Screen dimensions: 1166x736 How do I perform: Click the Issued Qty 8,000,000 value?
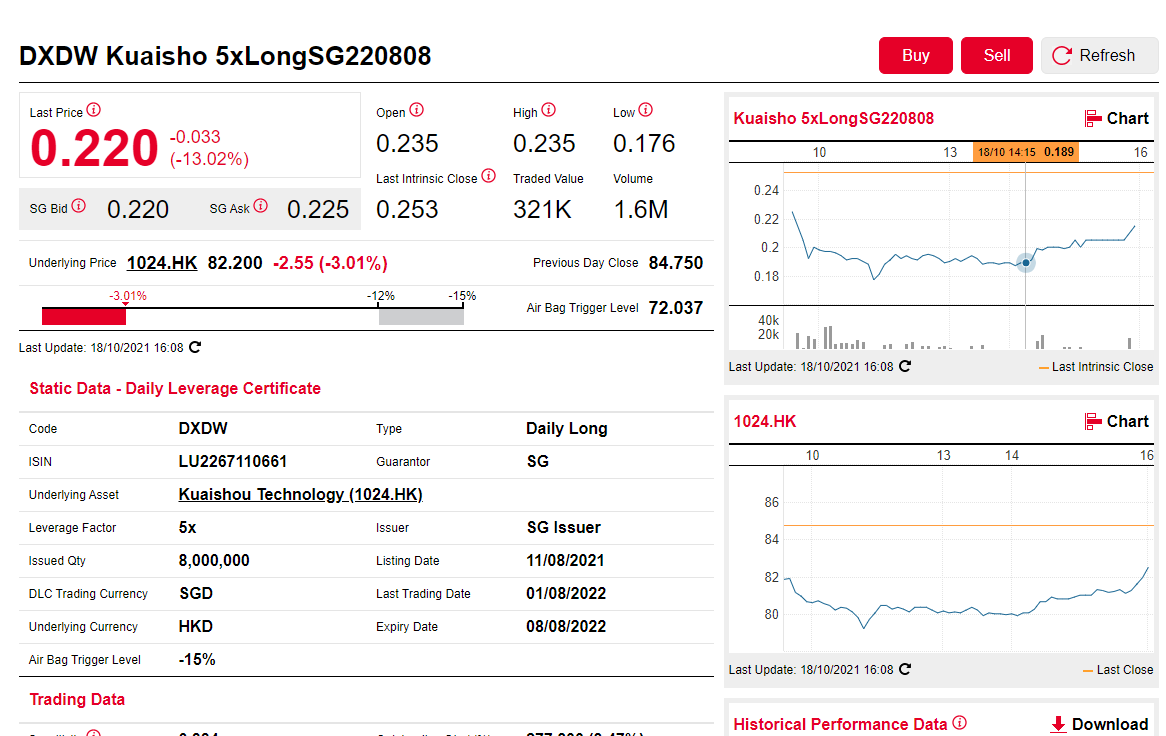pyautogui.click(x=214, y=561)
